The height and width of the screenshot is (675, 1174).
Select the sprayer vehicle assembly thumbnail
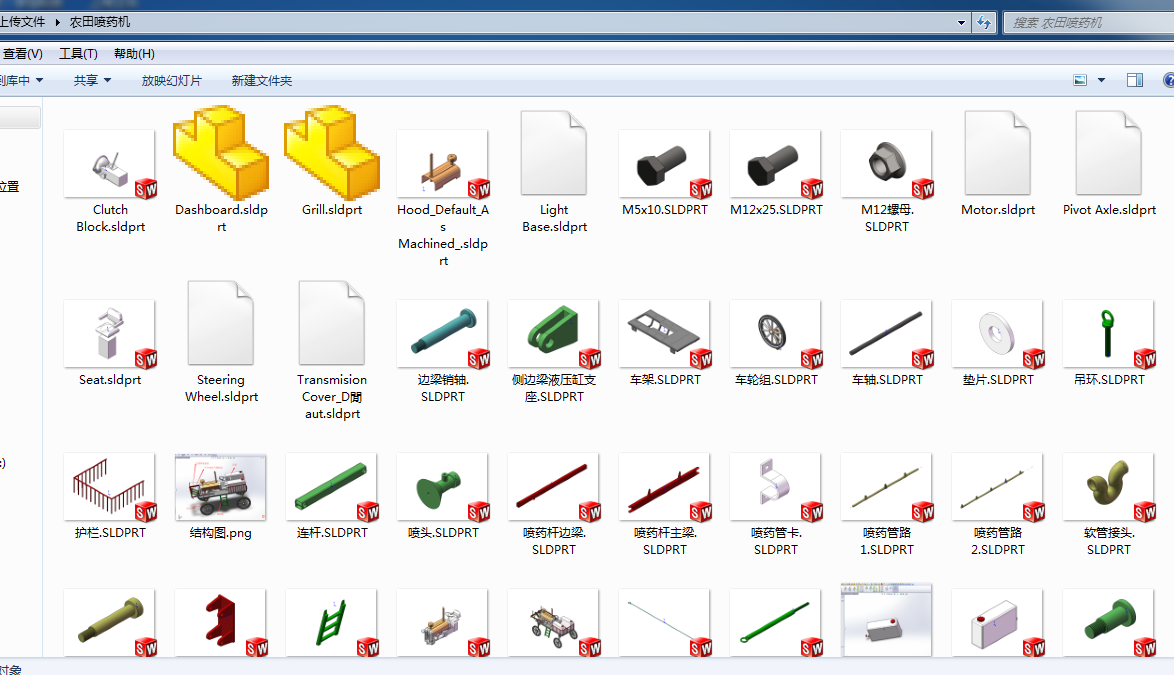pyautogui.click(x=554, y=623)
